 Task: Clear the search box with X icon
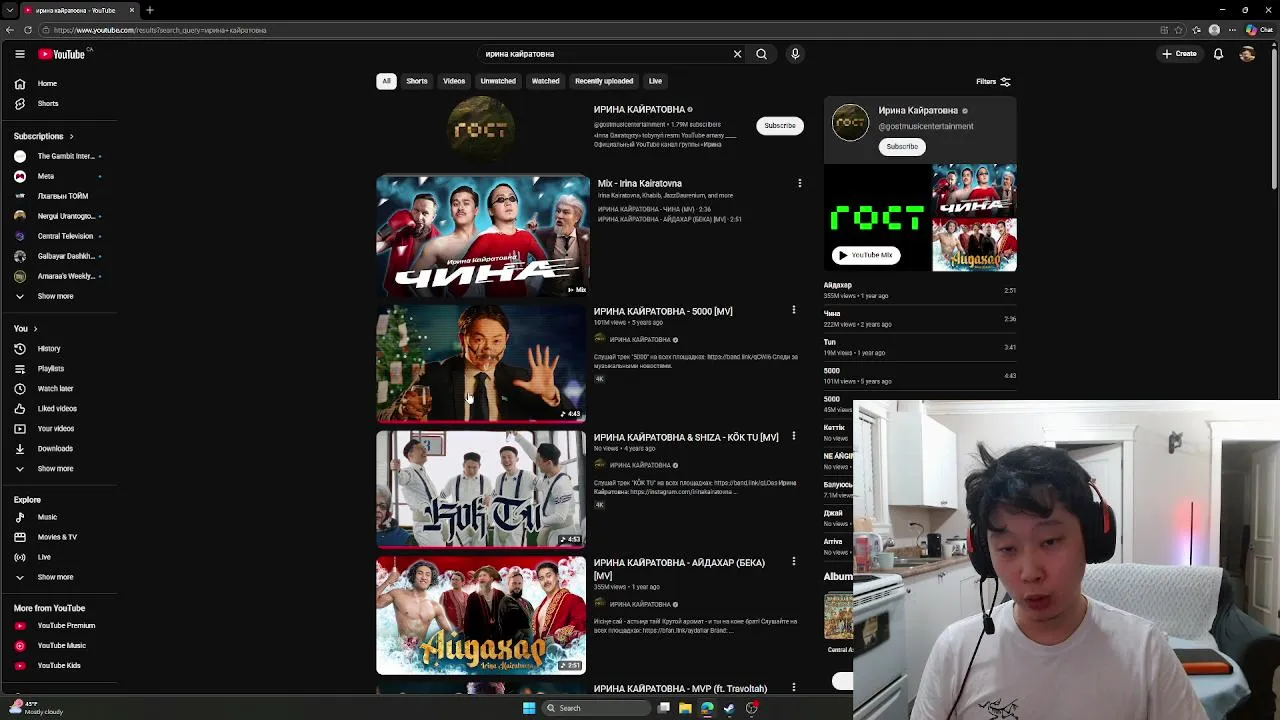tap(737, 54)
